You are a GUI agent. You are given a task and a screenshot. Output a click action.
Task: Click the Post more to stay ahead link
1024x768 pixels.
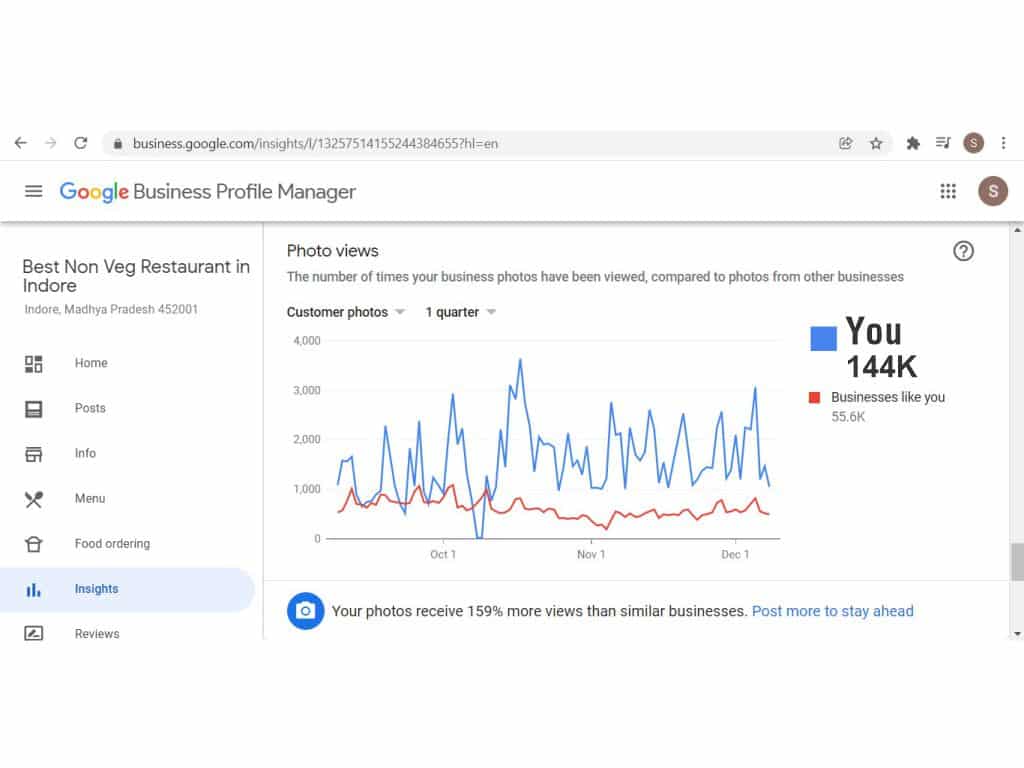tap(832, 611)
